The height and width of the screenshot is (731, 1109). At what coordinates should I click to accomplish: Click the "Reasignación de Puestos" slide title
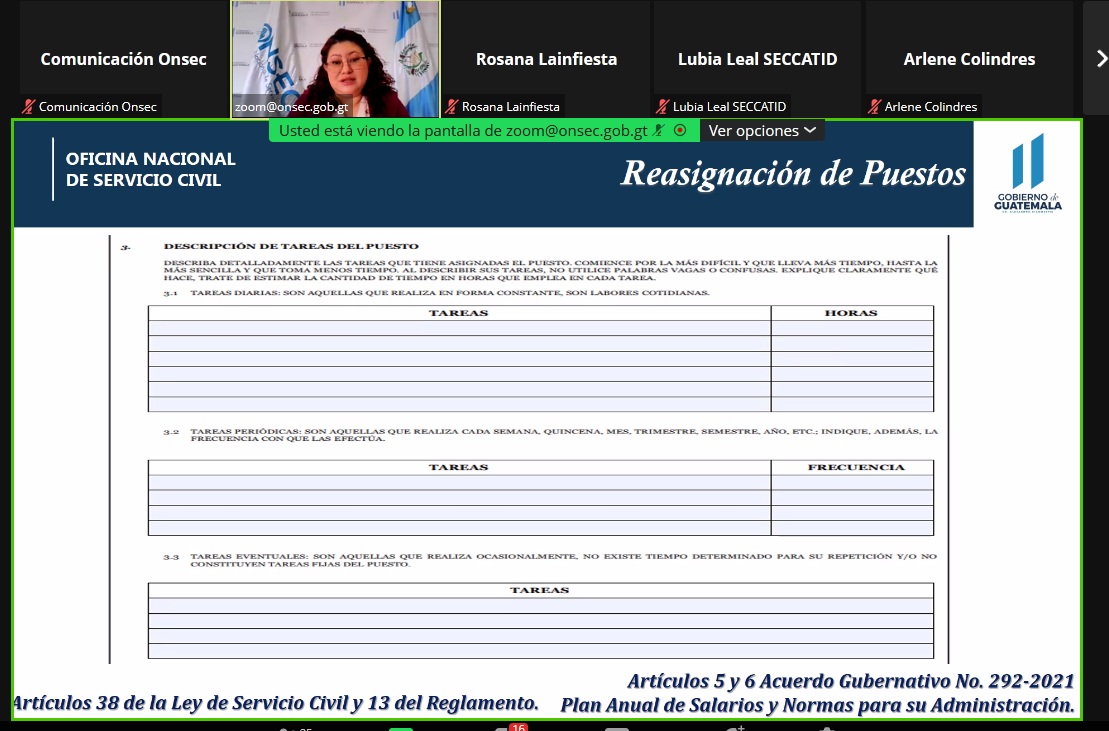click(793, 174)
